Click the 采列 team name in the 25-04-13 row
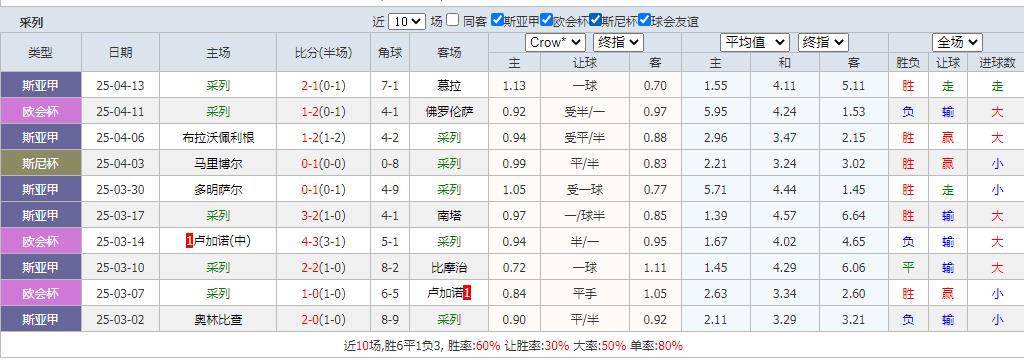 tap(218, 86)
